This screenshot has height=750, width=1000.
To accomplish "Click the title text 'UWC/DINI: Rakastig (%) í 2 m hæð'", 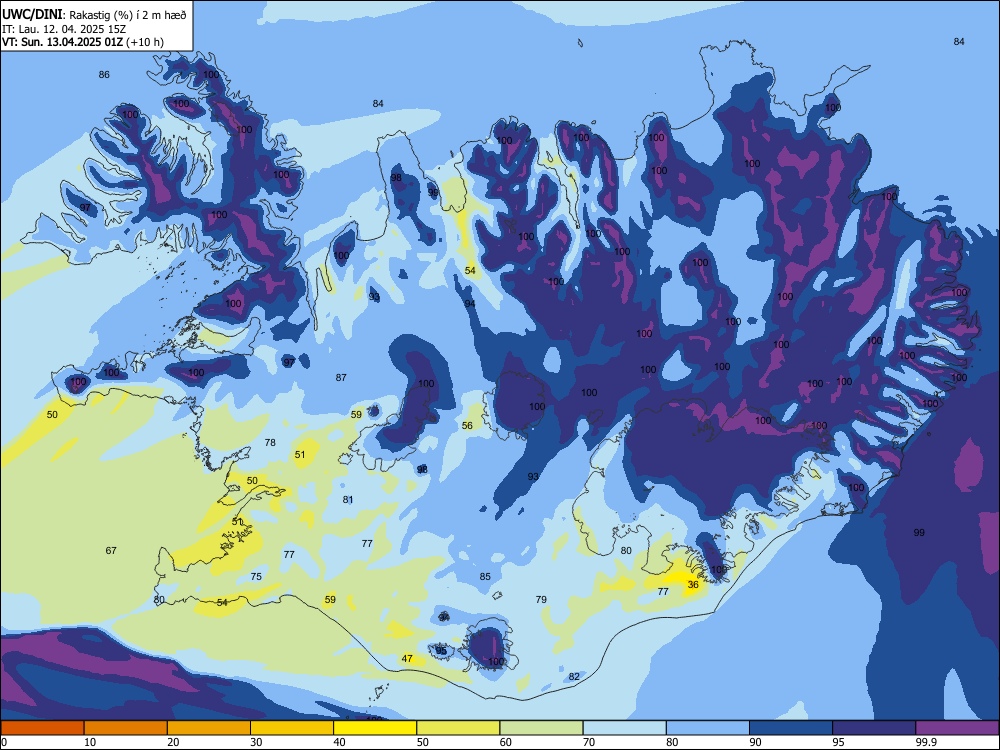I will (x=94, y=14).
